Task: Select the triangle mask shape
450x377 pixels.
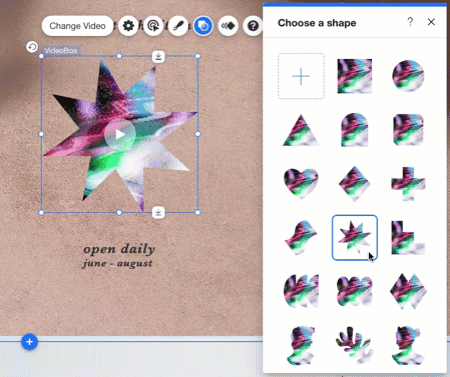Action: tap(301, 130)
